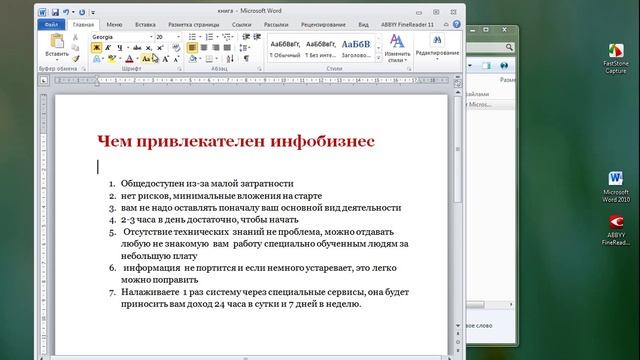
Task: Toggle right text alignment
Action: point(216,48)
